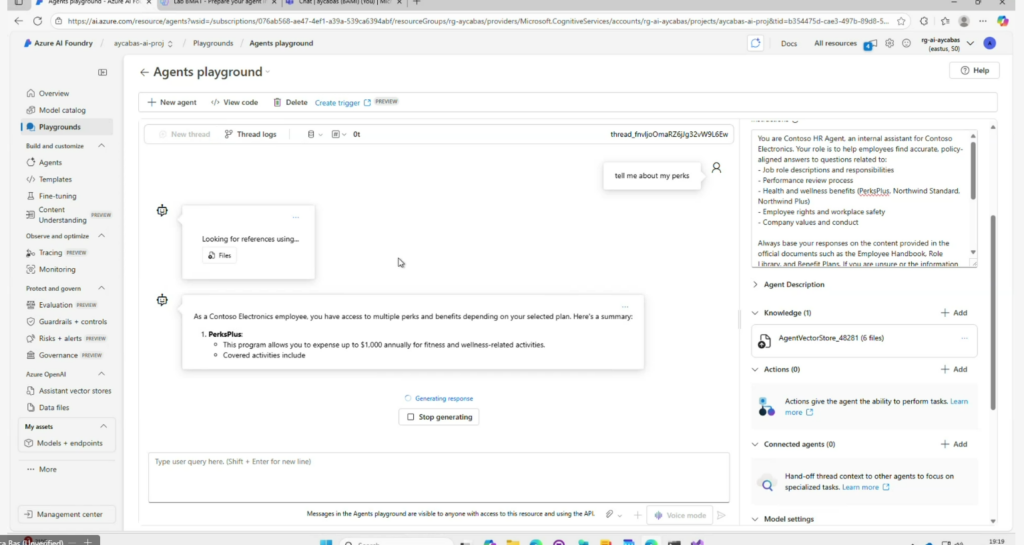The image size is (1024, 545).
Task: Open Risks + alerts page
Action: [60, 338]
